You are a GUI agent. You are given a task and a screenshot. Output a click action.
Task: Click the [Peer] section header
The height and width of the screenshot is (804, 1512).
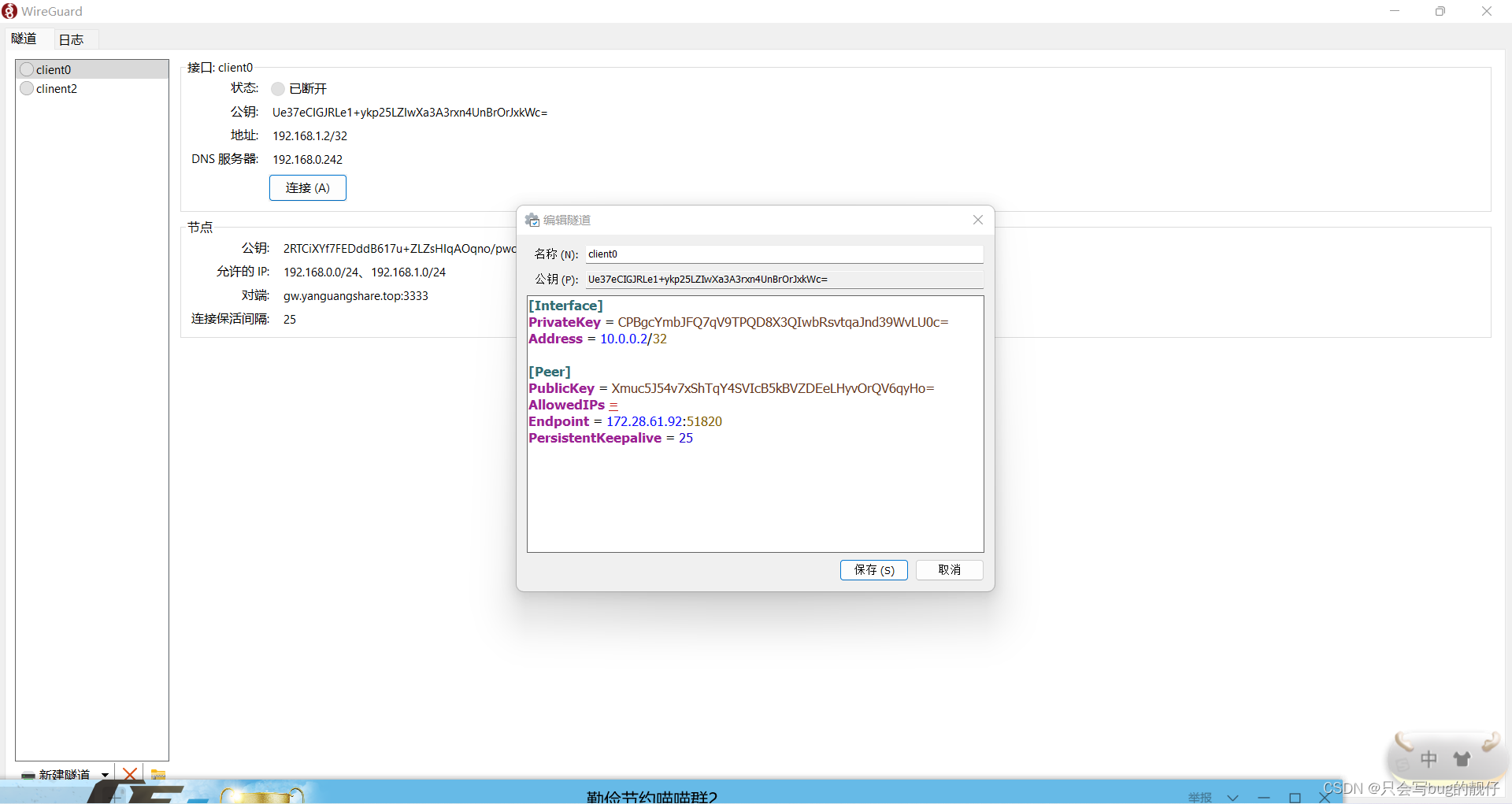pyautogui.click(x=550, y=372)
